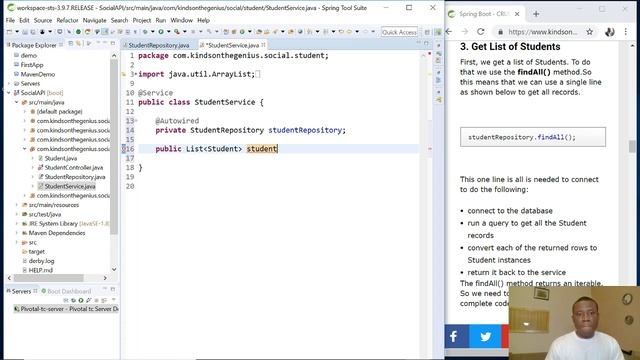Maximize the editor area
The height and width of the screenshot is (360, 640).
tap(426, 43)
